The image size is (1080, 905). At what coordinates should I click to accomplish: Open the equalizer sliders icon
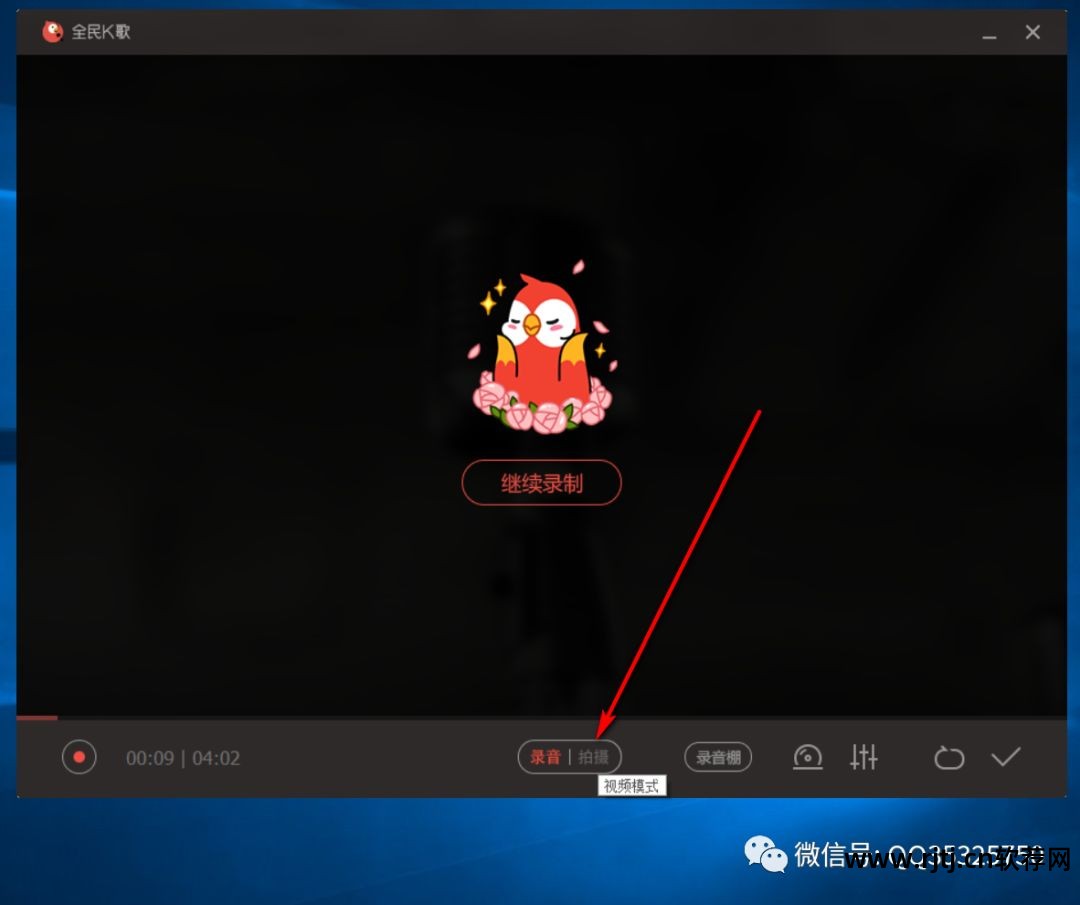point(863,757)
